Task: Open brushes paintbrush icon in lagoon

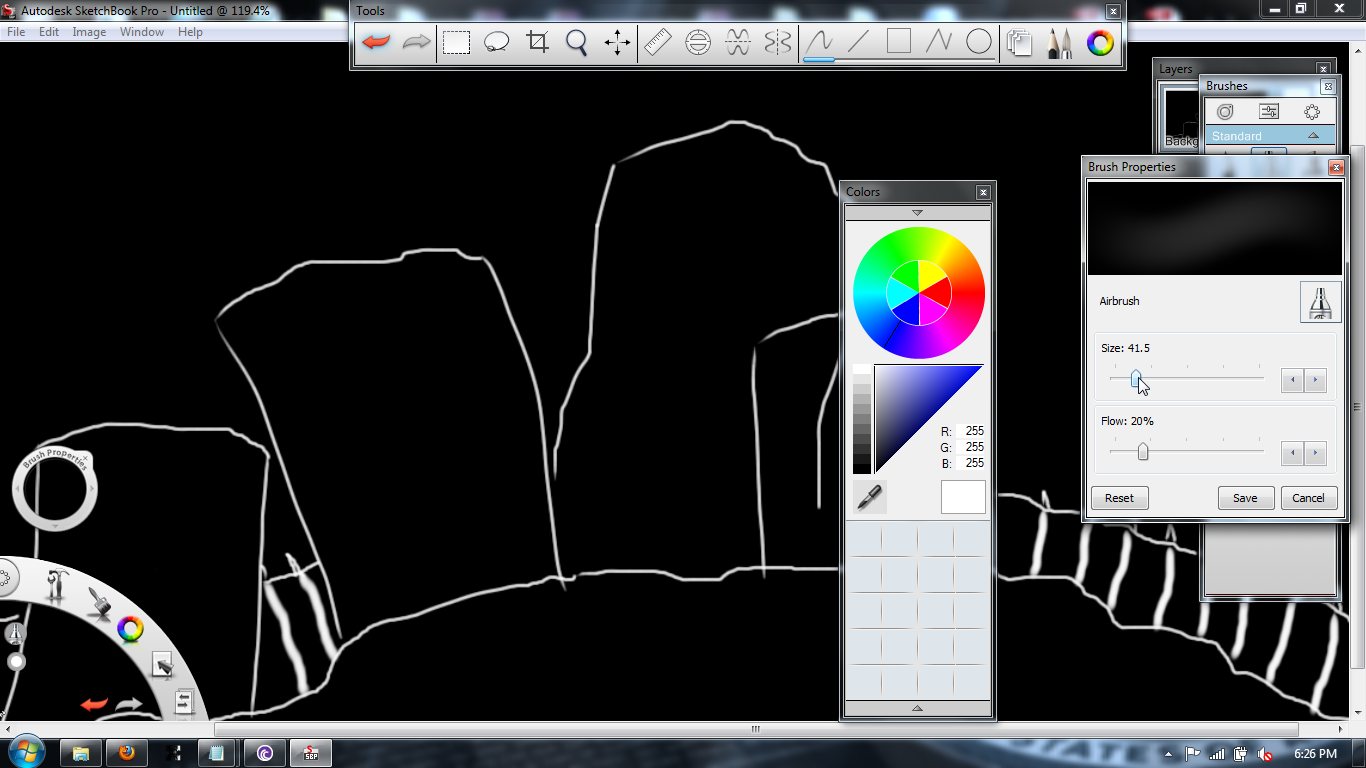Action: [97, 603]
